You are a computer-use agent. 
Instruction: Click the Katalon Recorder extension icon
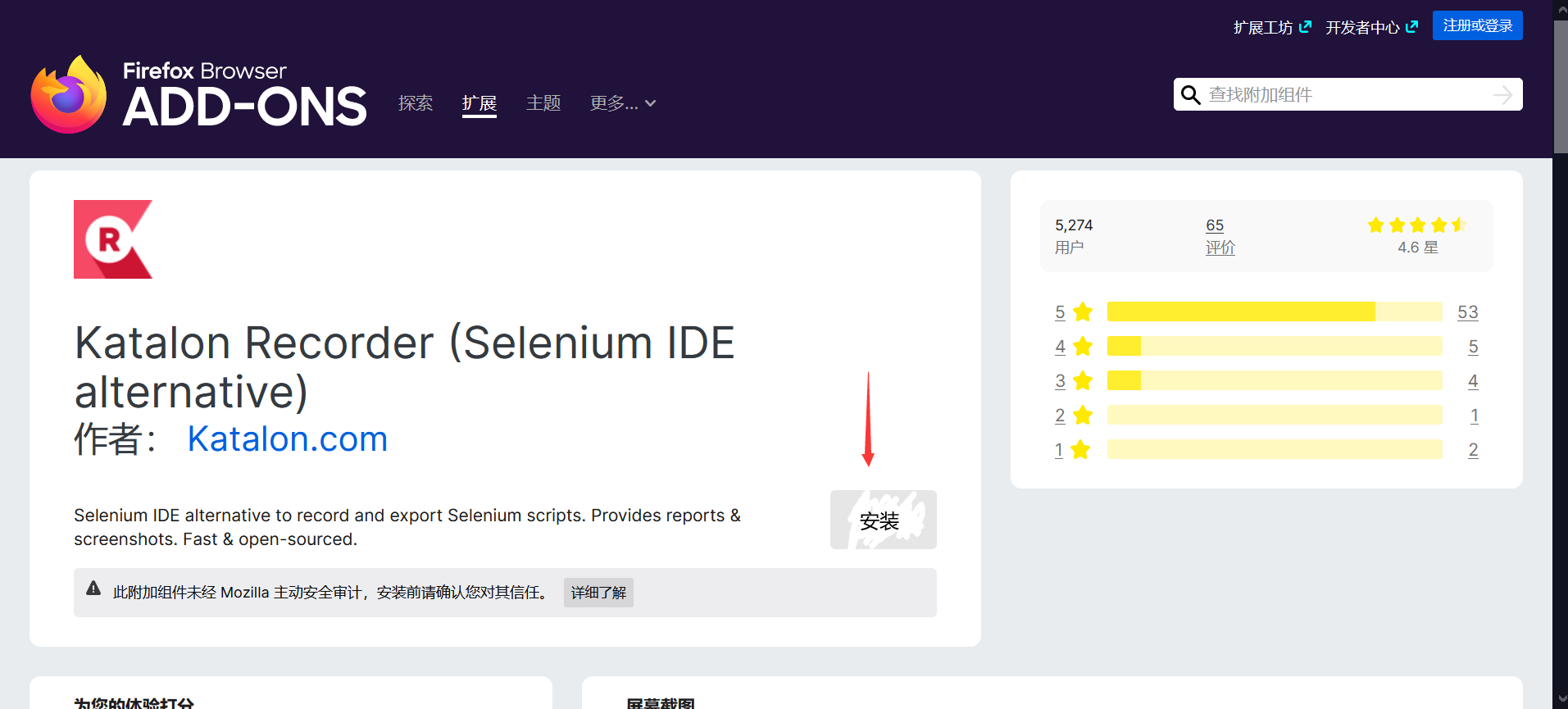click(x=113, y=239)
